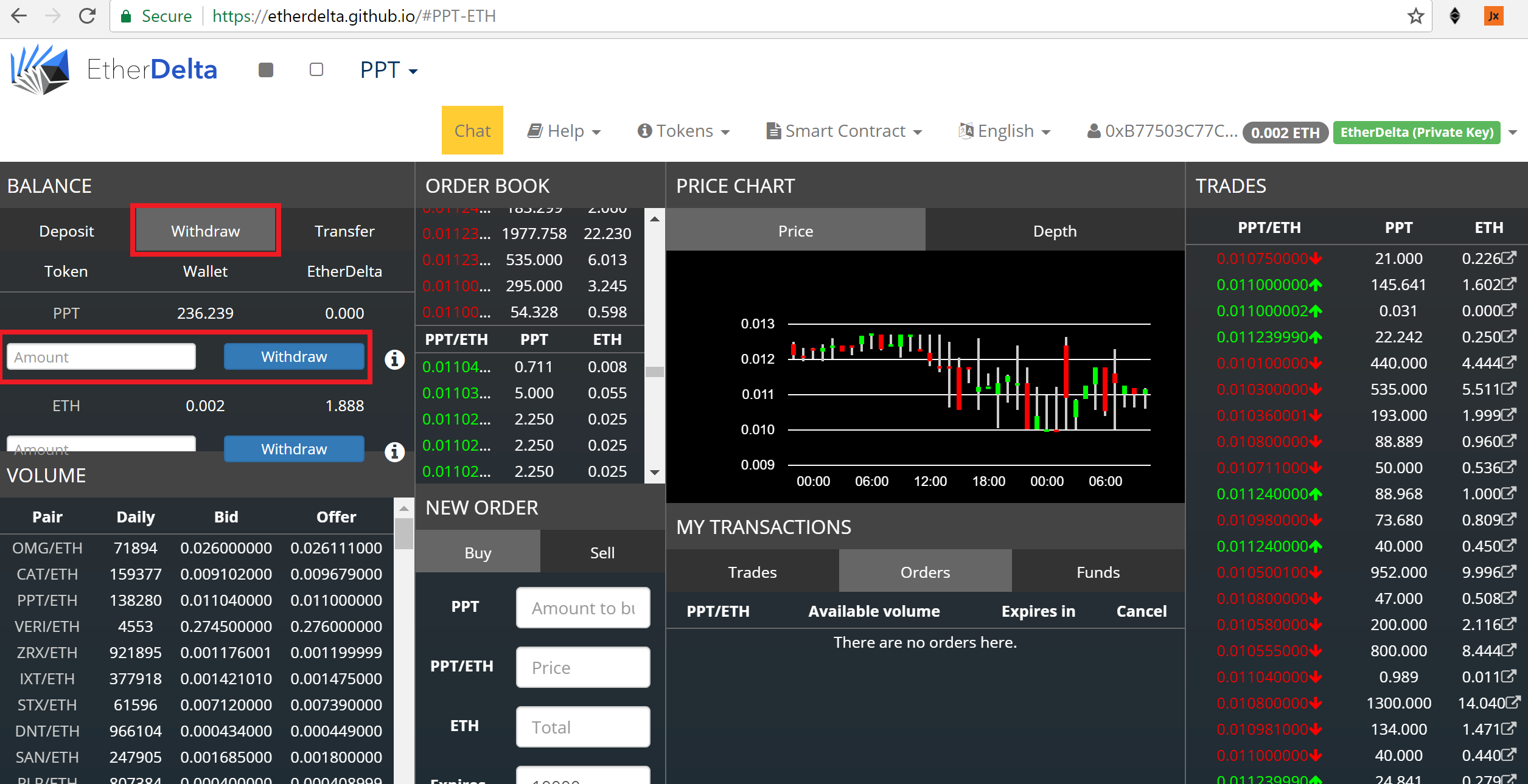
Task: Click the browser address bar URL
Action: (354, 16)
